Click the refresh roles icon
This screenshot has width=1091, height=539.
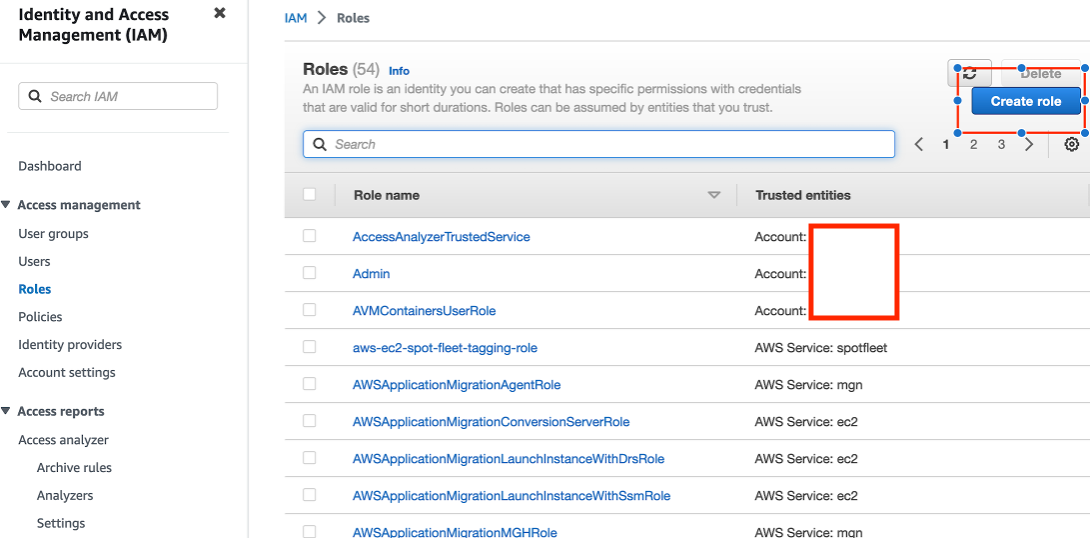[x=969, y=73]
